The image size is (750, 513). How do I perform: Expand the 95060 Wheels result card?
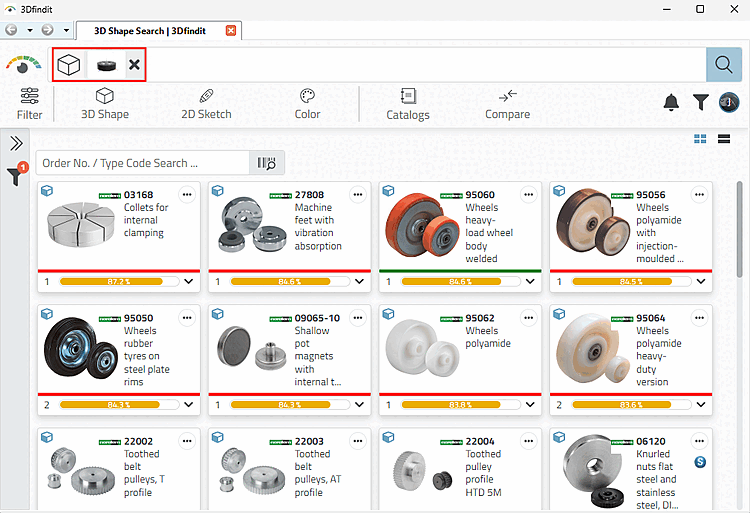[x=530, y=282]
